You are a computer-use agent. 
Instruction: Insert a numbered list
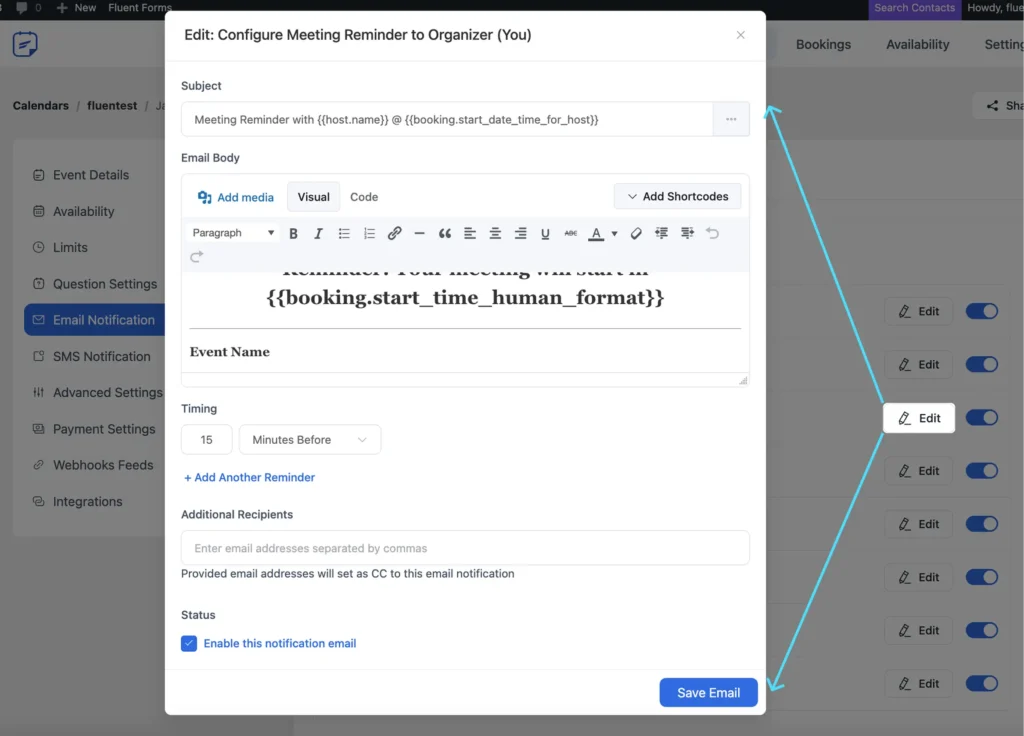coord(369,233)
